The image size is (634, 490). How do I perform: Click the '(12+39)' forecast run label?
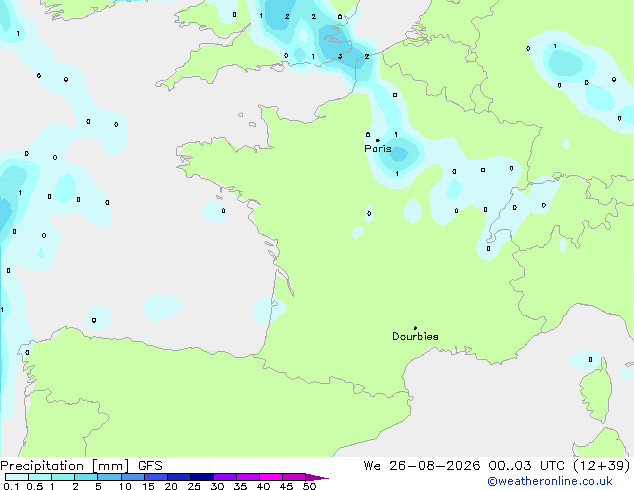point(602,466)
